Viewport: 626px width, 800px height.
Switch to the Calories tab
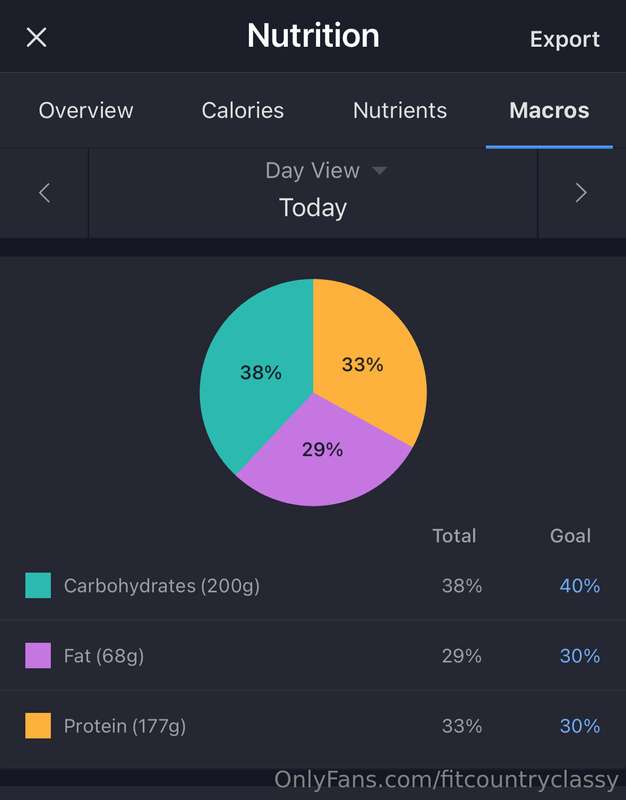[242, 110]
